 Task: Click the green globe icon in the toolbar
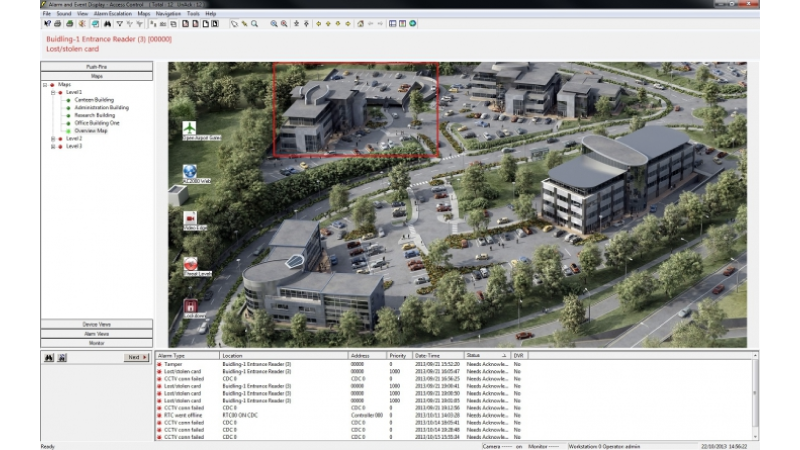coord(413,23)
